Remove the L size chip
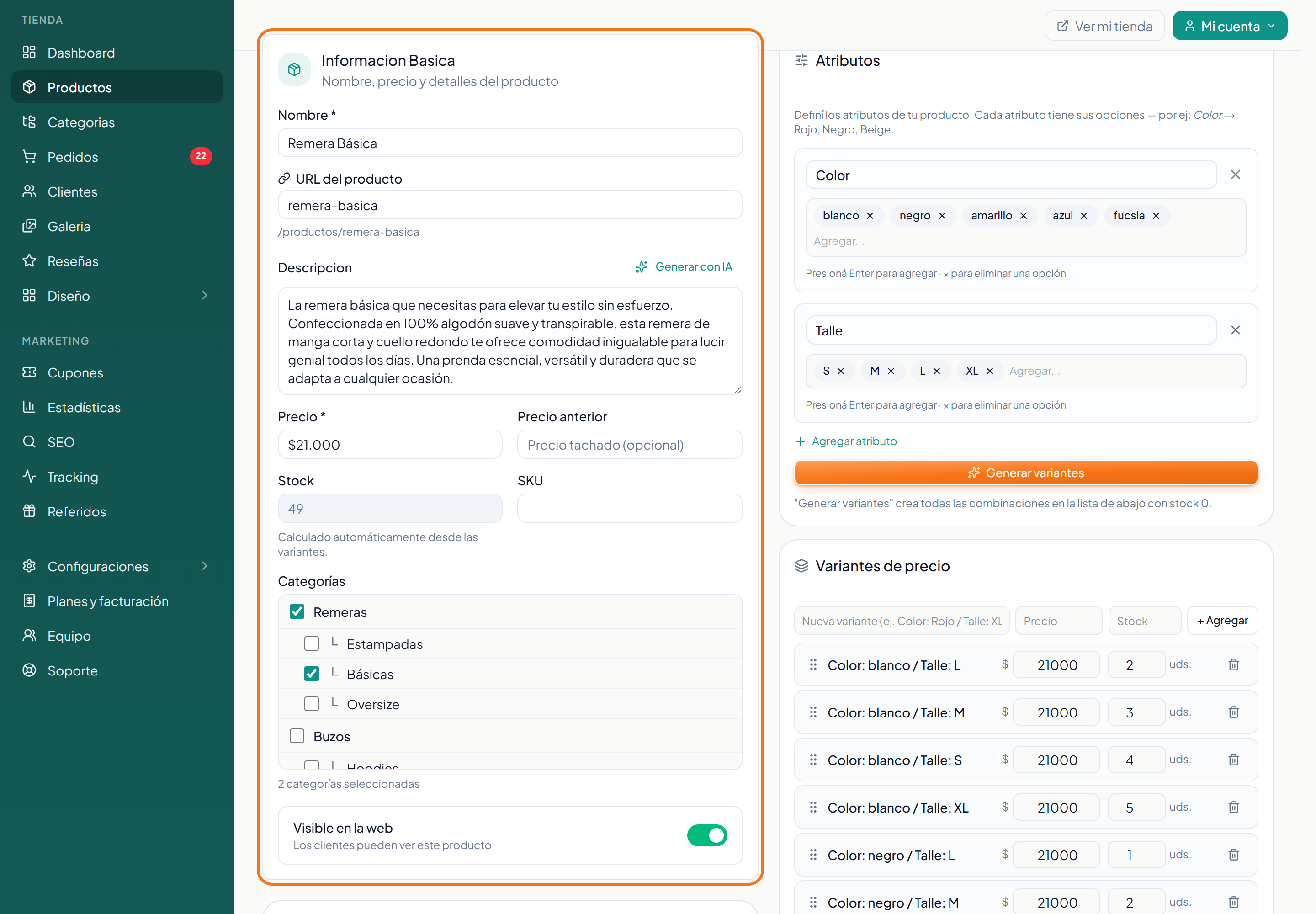Screen dimensions: 1316x914 [937, 371]
